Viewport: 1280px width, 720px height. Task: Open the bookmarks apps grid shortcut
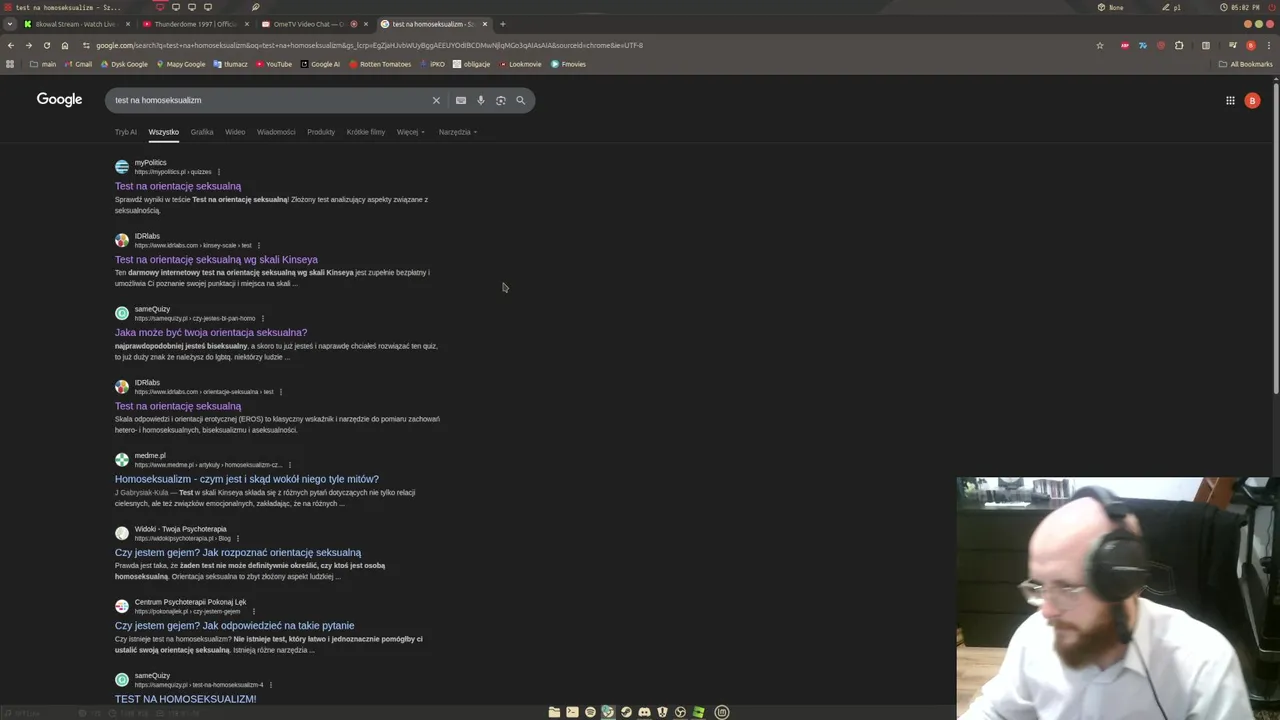click(10, 64)
